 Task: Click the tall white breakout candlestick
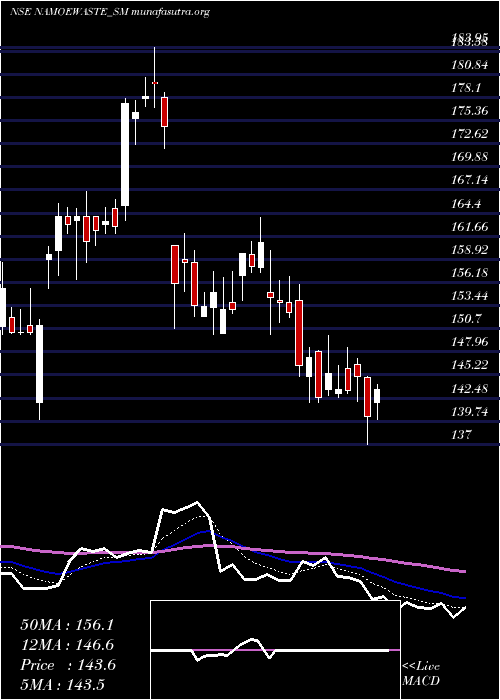125,154
